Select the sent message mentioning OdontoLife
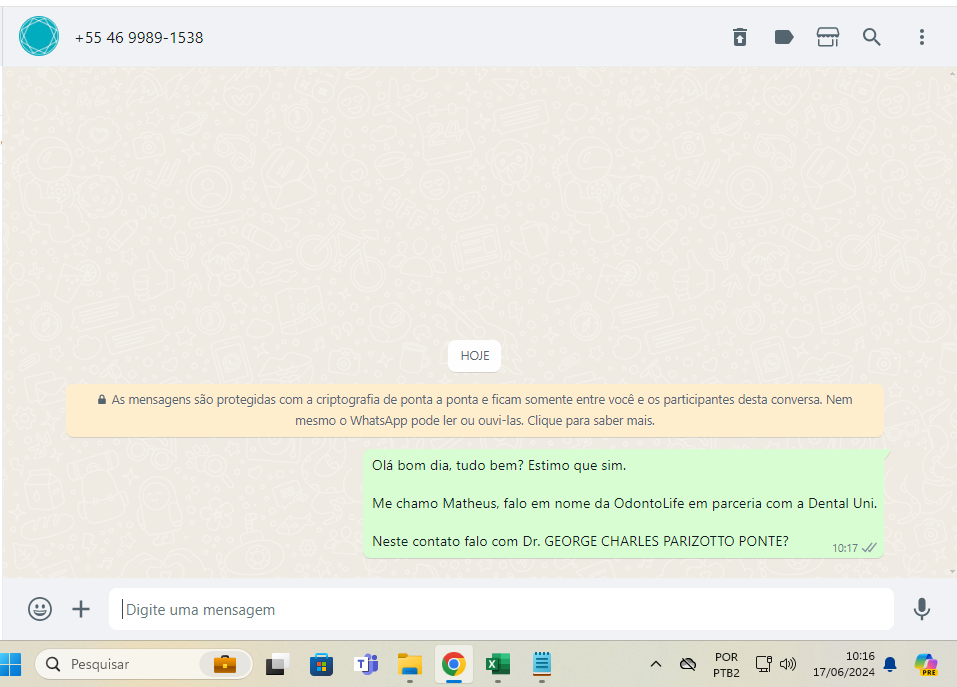Viewport: 957px width, 687px height. click(624, 503)
